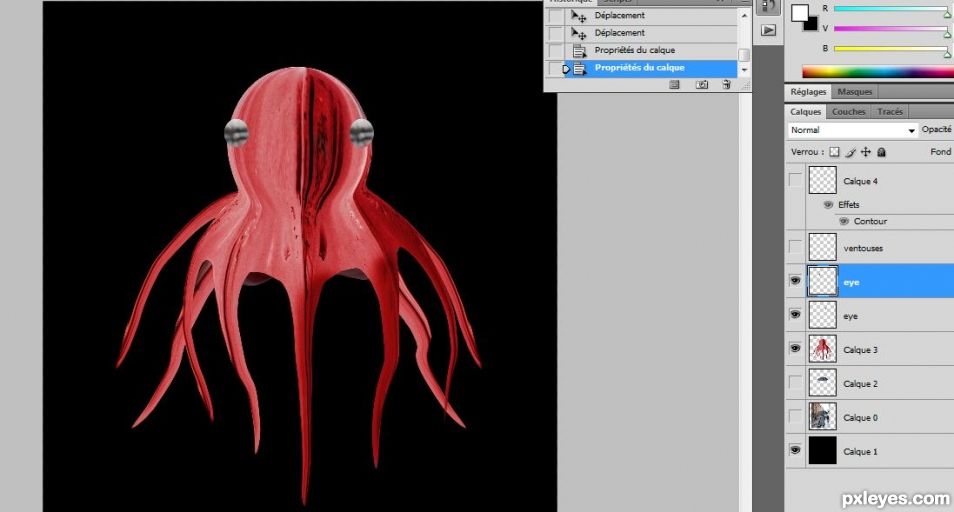Show the ventouses layer
Screen dimensions: 954x512
795,247
